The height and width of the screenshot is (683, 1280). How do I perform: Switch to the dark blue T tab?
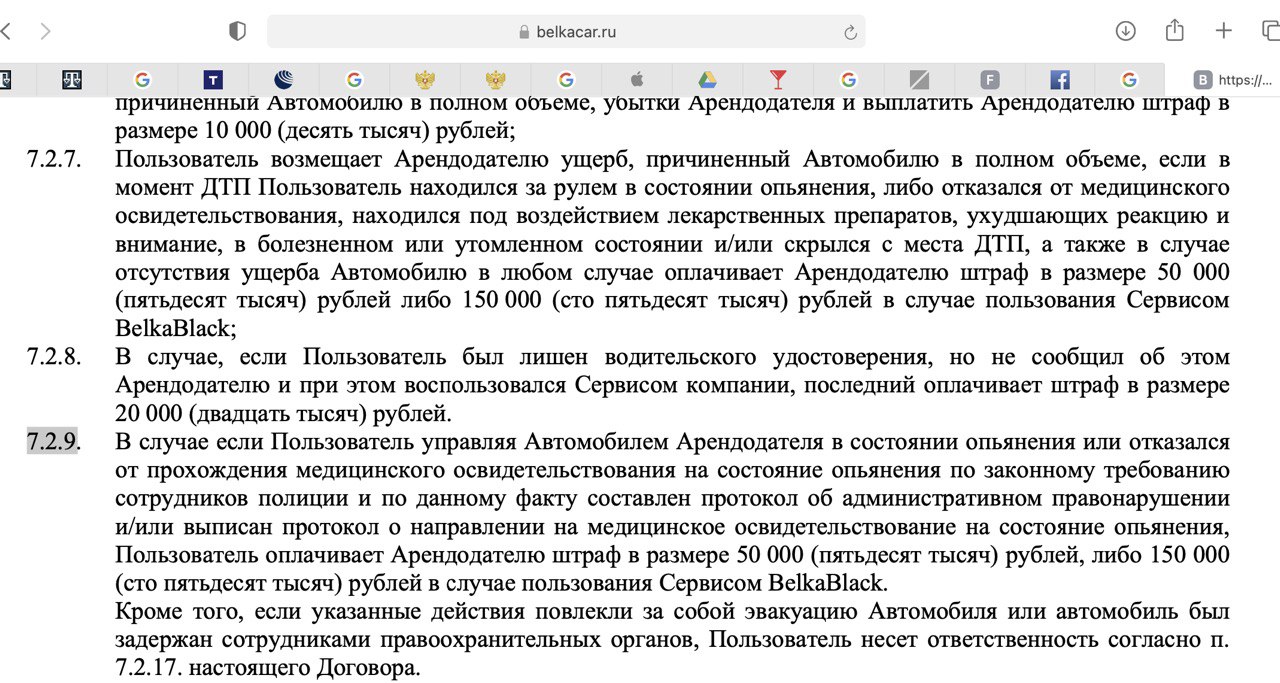[212, 80]
